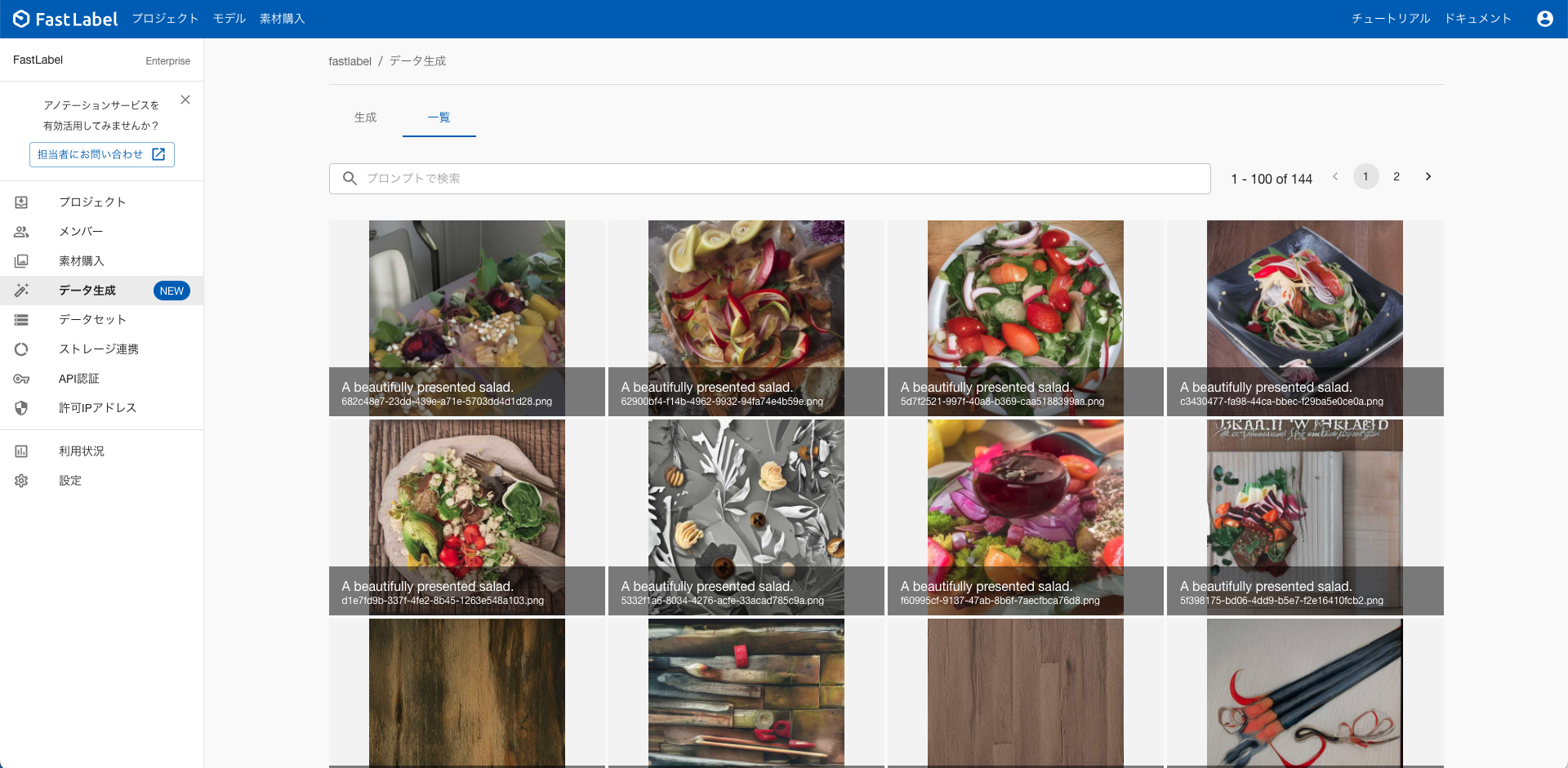
Task: Dismiss the annotation service banner
Action: point(185,100)
